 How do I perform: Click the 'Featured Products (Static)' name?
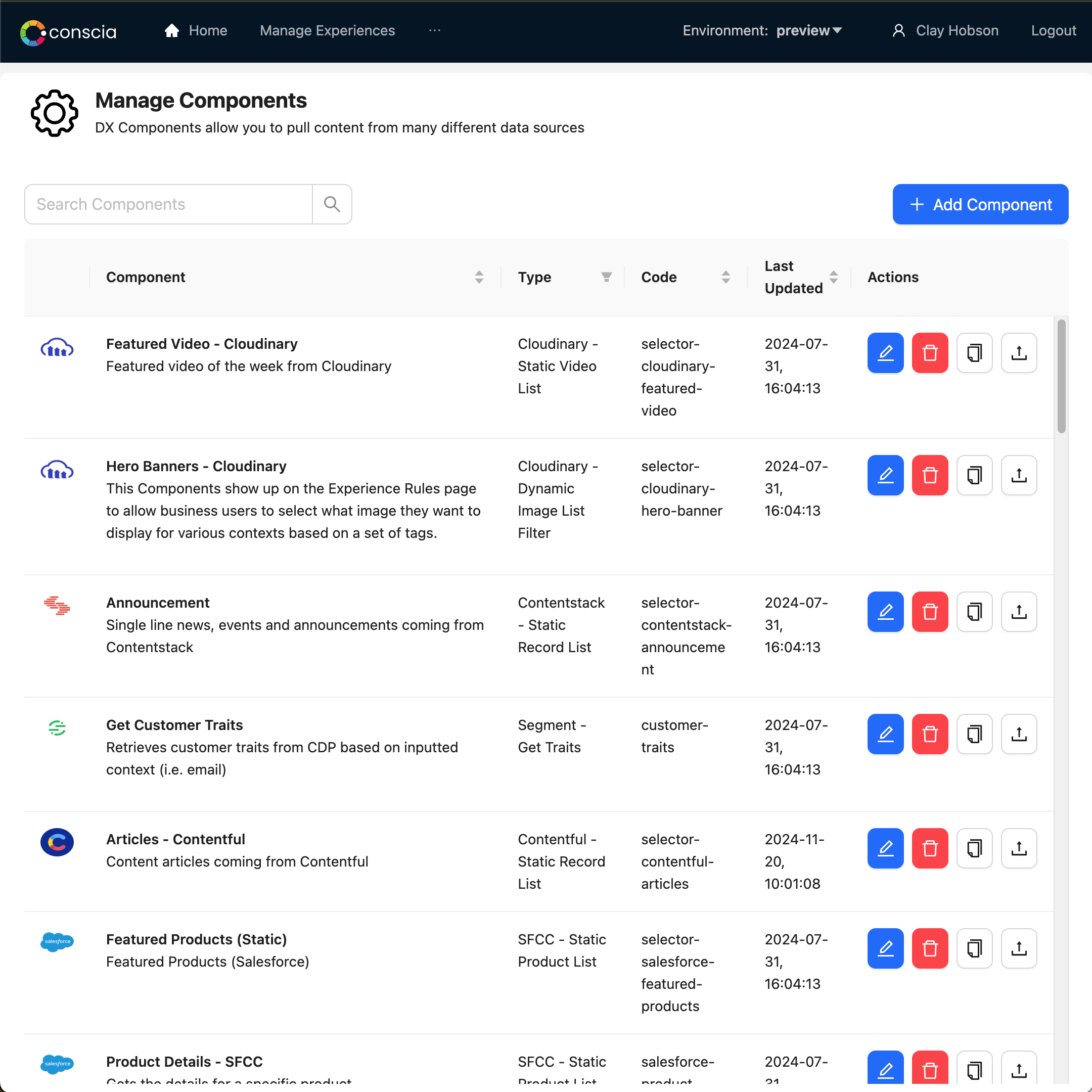[197, 939]
